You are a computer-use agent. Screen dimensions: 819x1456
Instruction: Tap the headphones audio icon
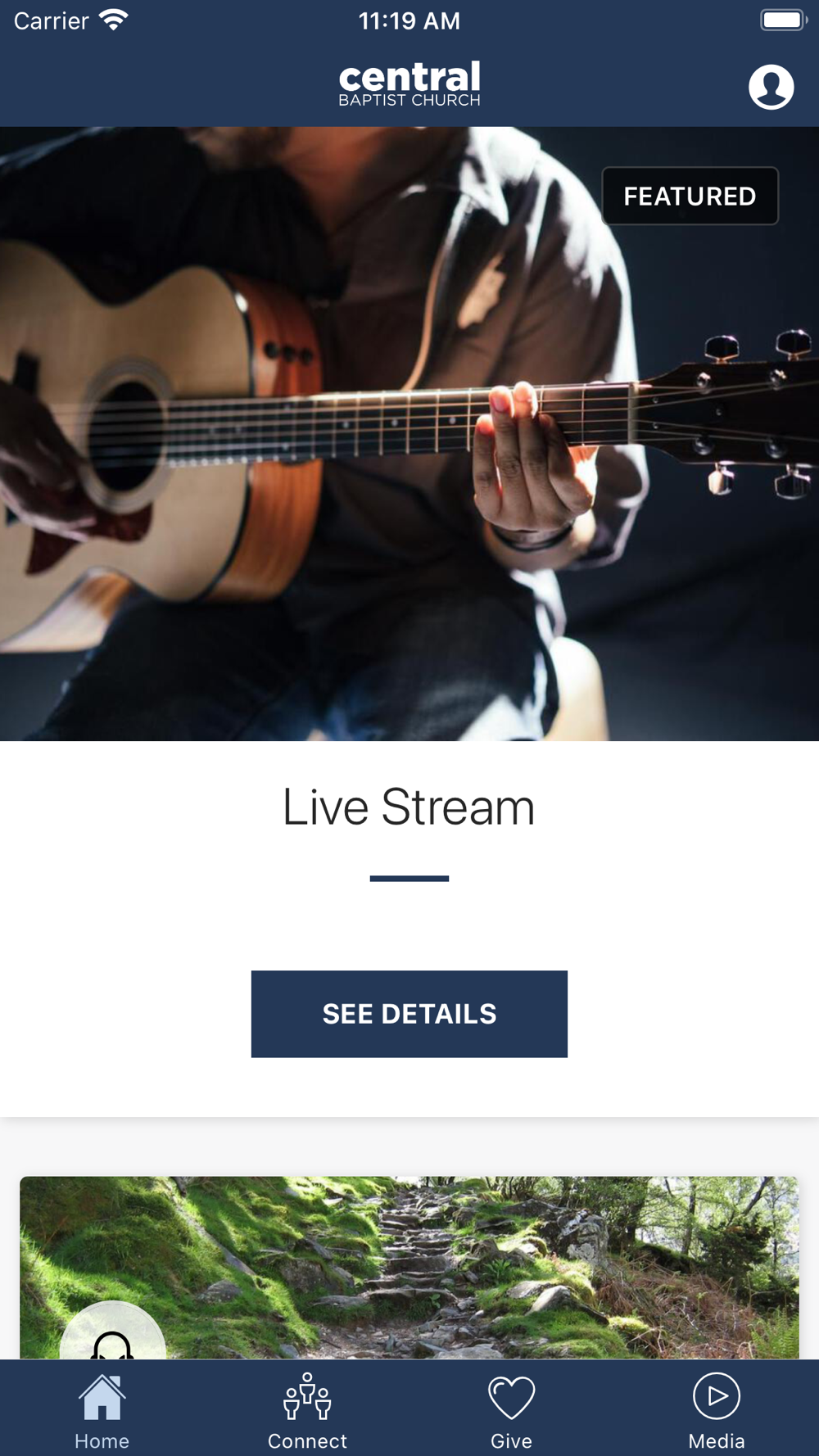point(113,1345)
